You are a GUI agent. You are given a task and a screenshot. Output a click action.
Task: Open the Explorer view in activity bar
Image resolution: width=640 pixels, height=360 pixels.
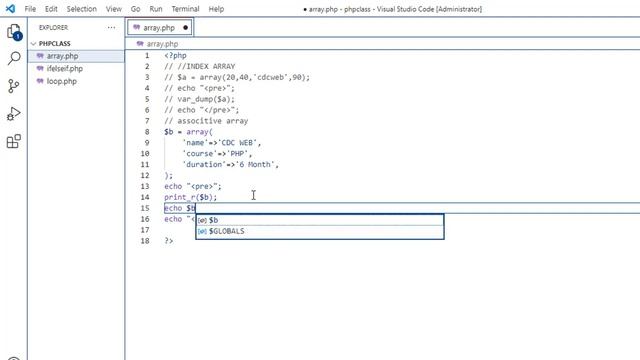coord(14,32)
